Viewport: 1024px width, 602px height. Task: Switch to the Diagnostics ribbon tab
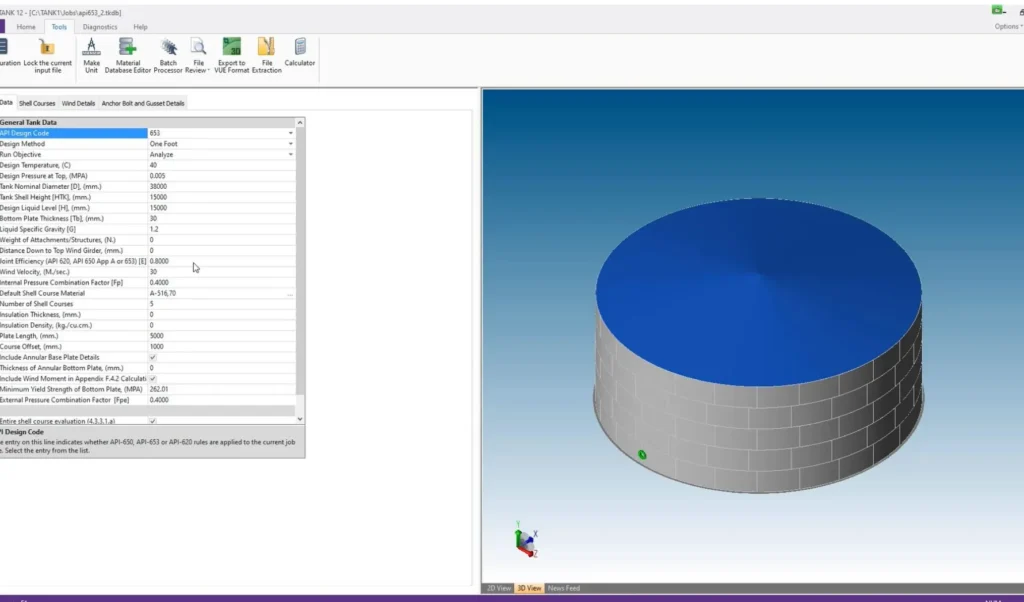(x=100, y=27)
